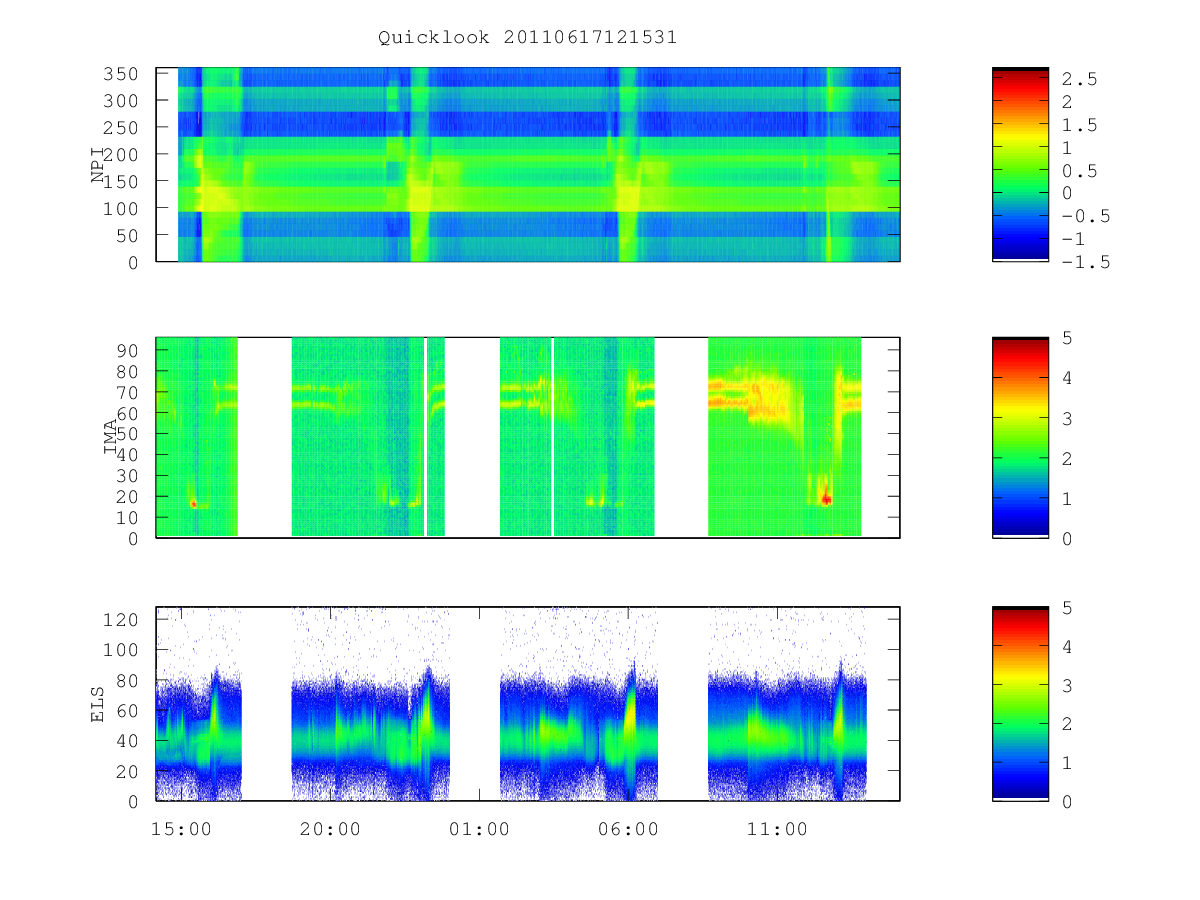This screenshot has height=900, width=1200.
Task: Click inside the IMA spectrogram panel
Action: coord(528,437)
